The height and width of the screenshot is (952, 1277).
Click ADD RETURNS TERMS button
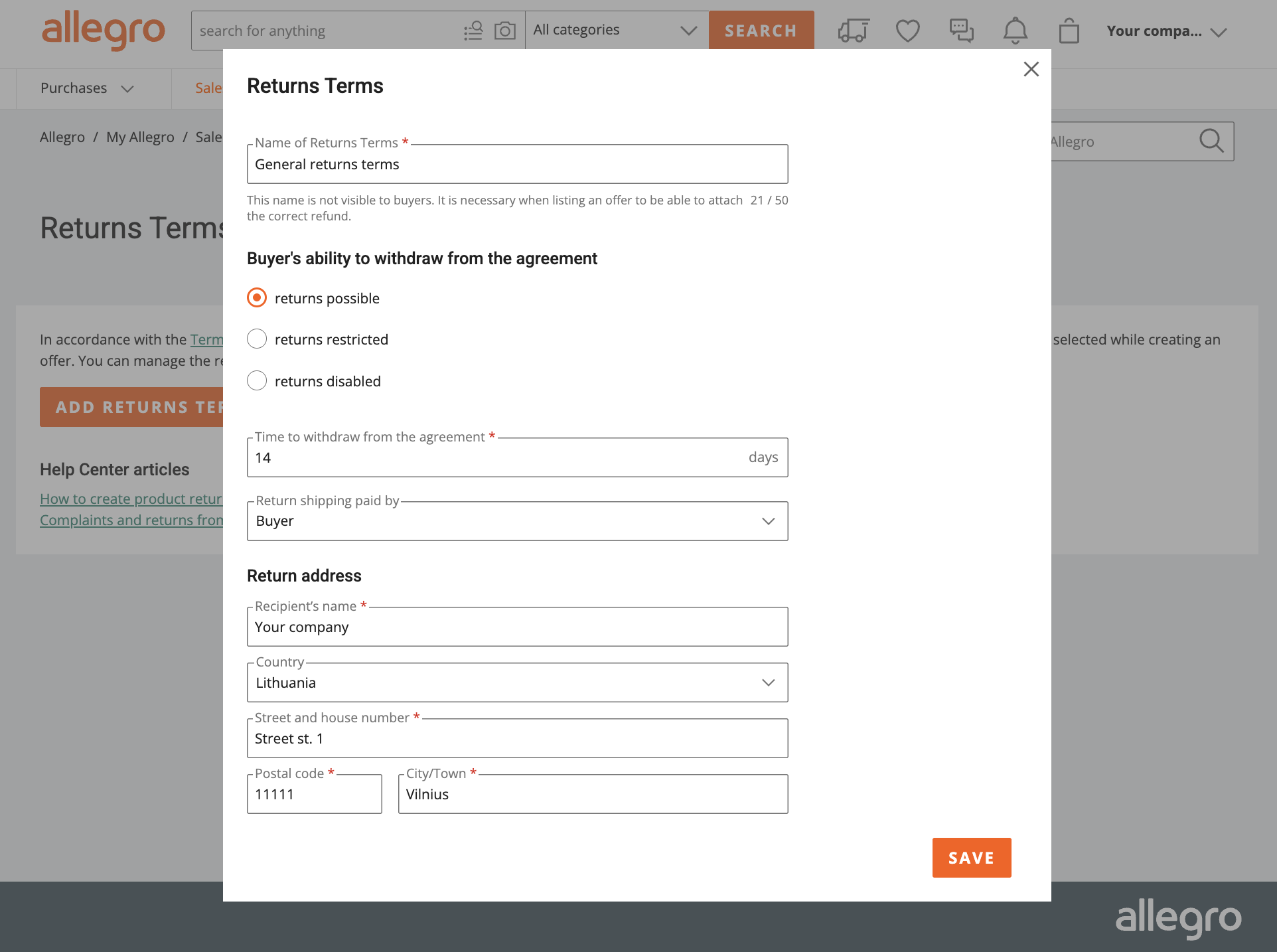pyautogui.click(x=131, y=407)
